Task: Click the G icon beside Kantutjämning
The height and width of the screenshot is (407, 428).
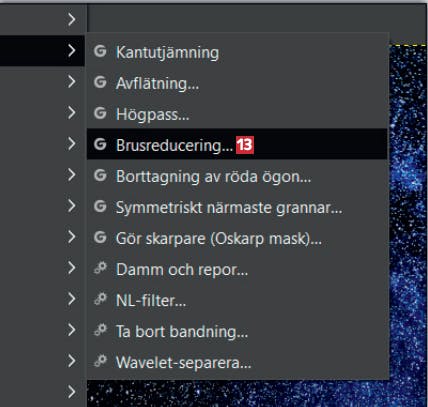Action: (x=100, y=52)
